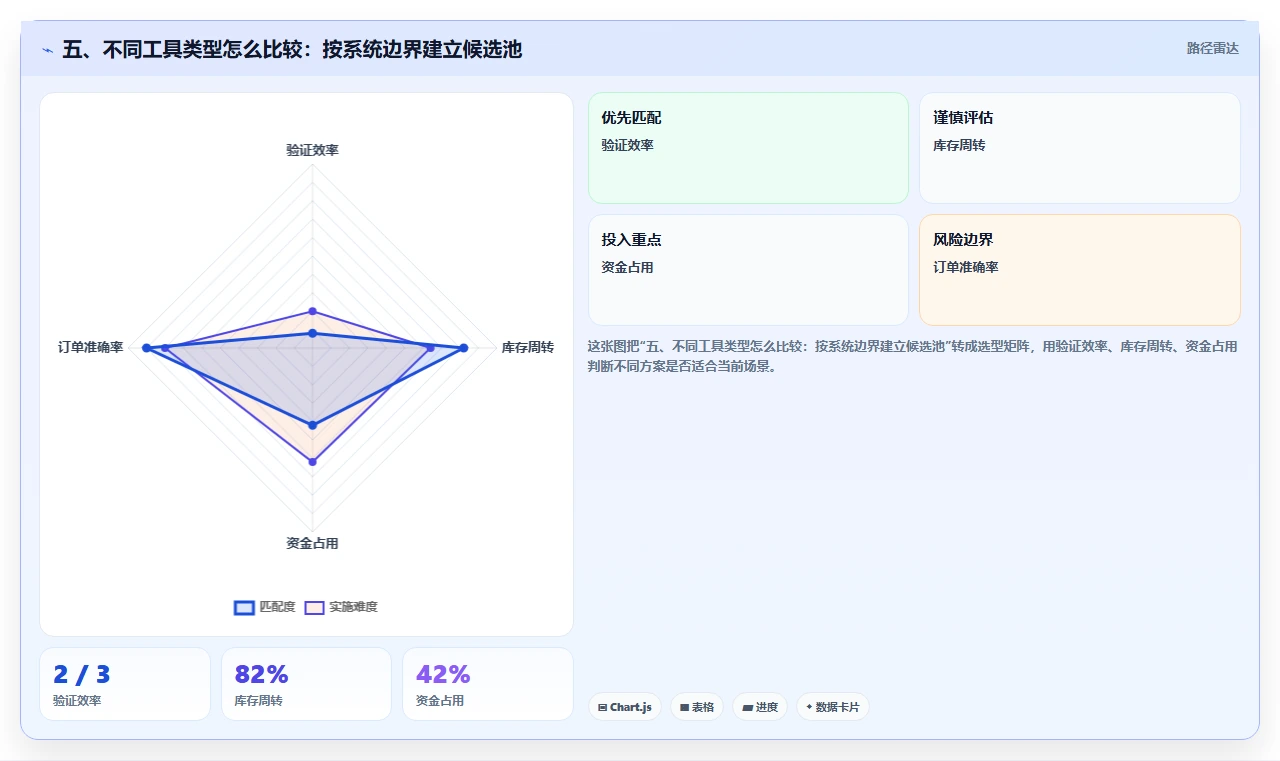Click the 42% 资金占用 stat card
The height and width of the screenshot is (761, 1280).
click(488, 684)
